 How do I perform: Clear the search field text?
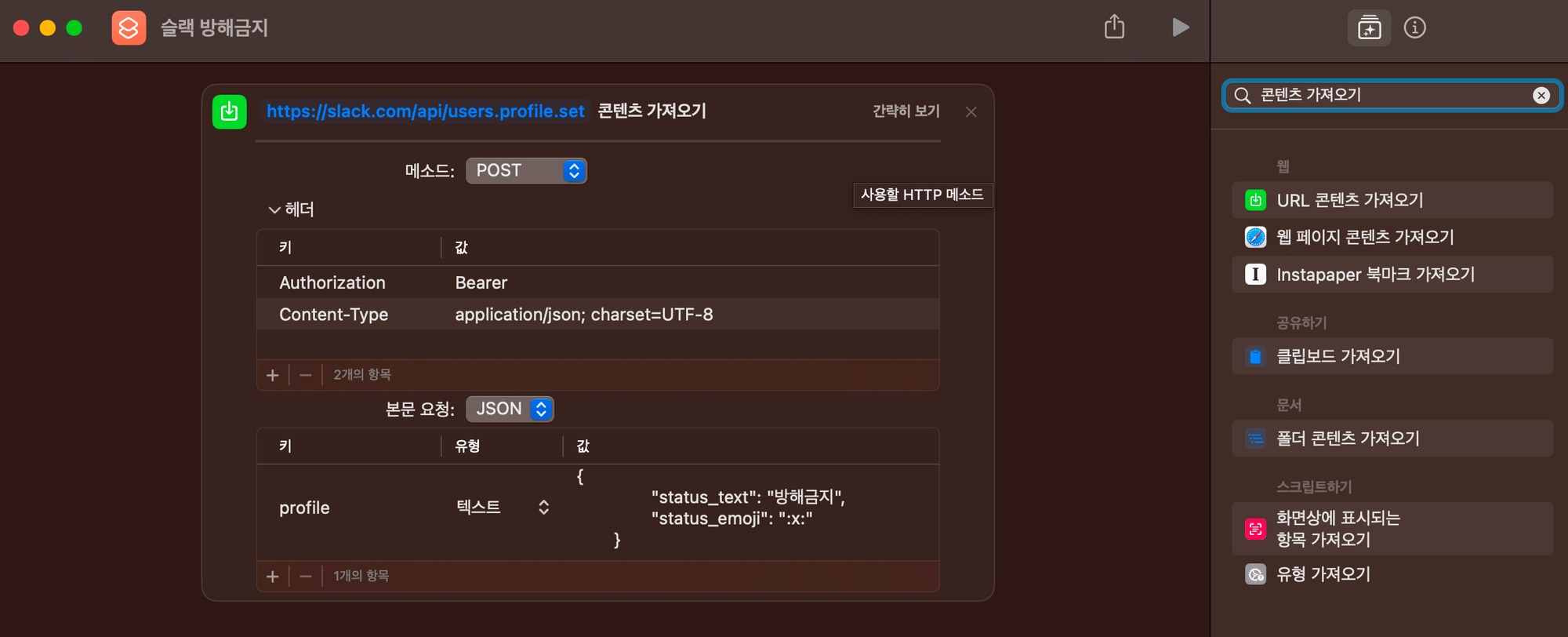coord(1541,96)
